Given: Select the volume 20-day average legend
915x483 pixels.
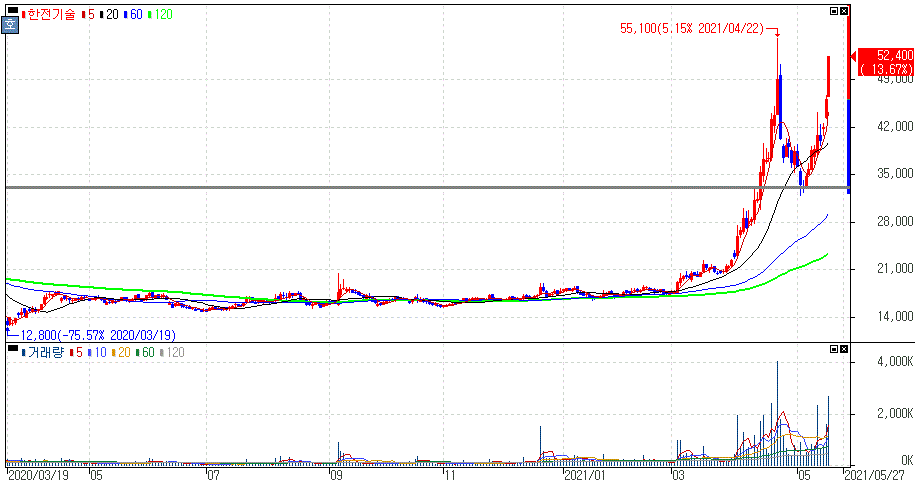Looking at the screenshot, I should click(122, 352).
